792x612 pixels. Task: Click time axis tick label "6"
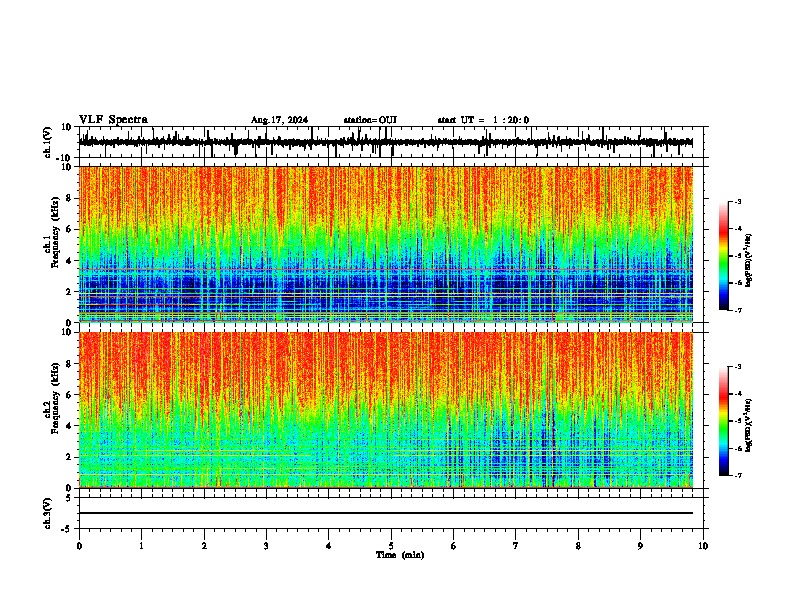[x=453, y=546]
